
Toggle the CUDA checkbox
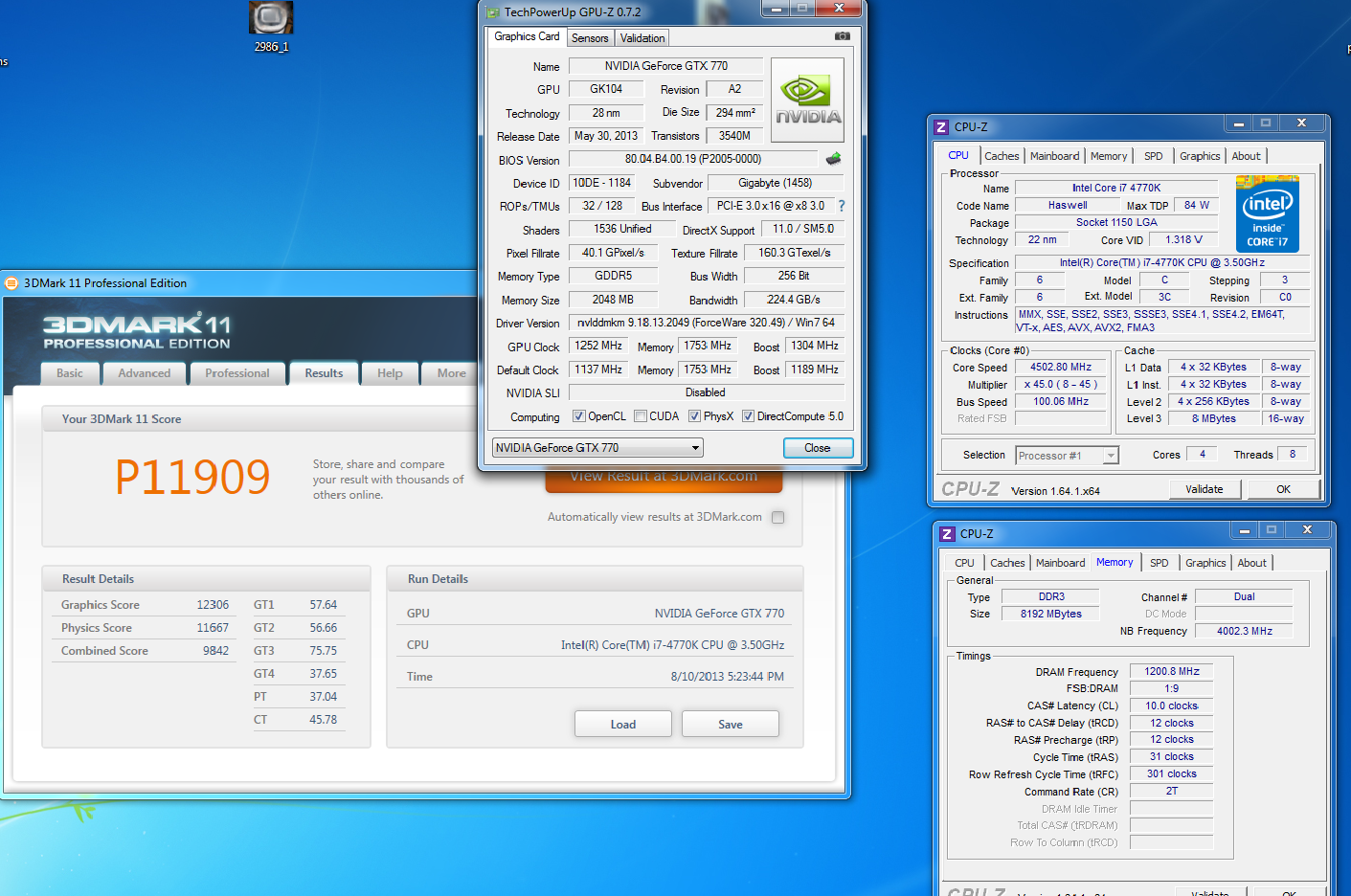pyautogui.click(x=640, y=416)
